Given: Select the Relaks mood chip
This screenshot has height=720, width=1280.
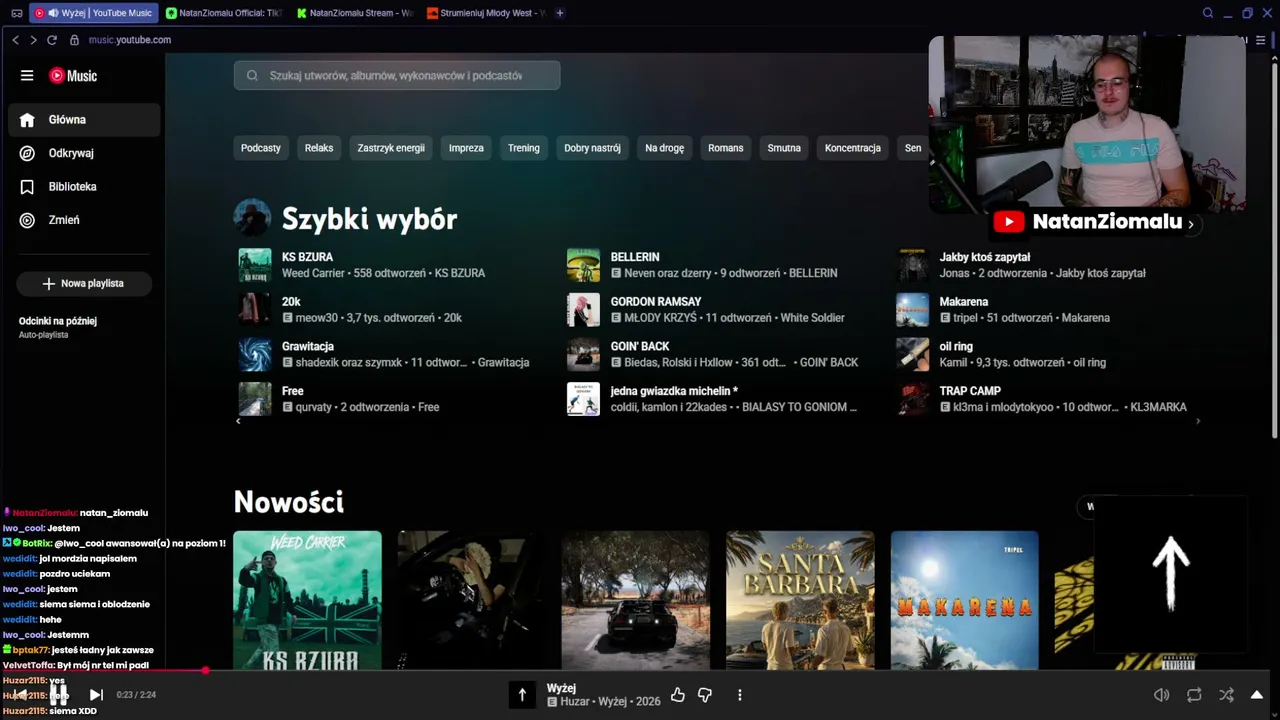Looking at the screenshot, I should point(319,148).
